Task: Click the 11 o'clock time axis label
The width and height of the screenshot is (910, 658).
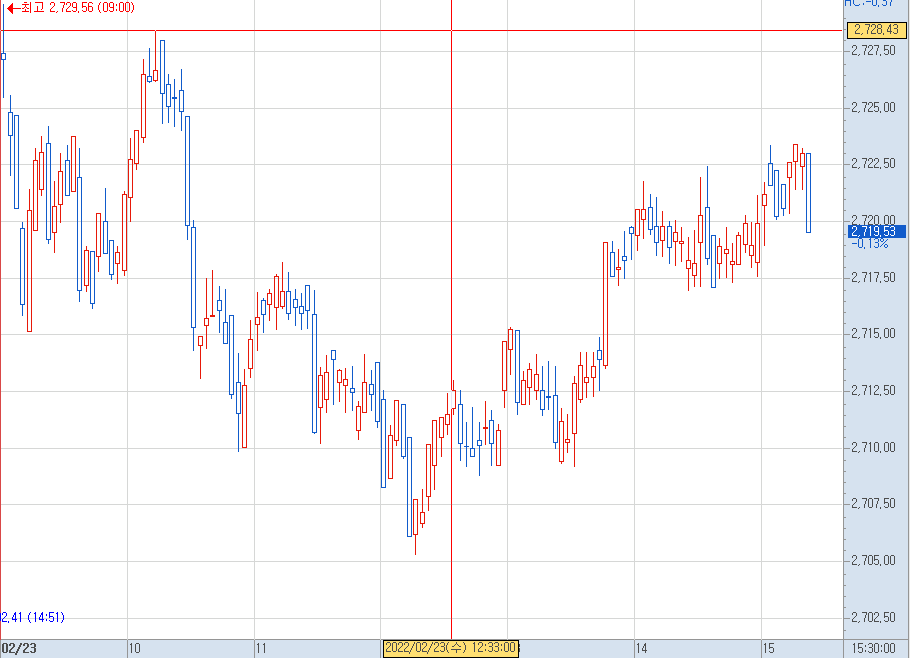Action: 261,649
